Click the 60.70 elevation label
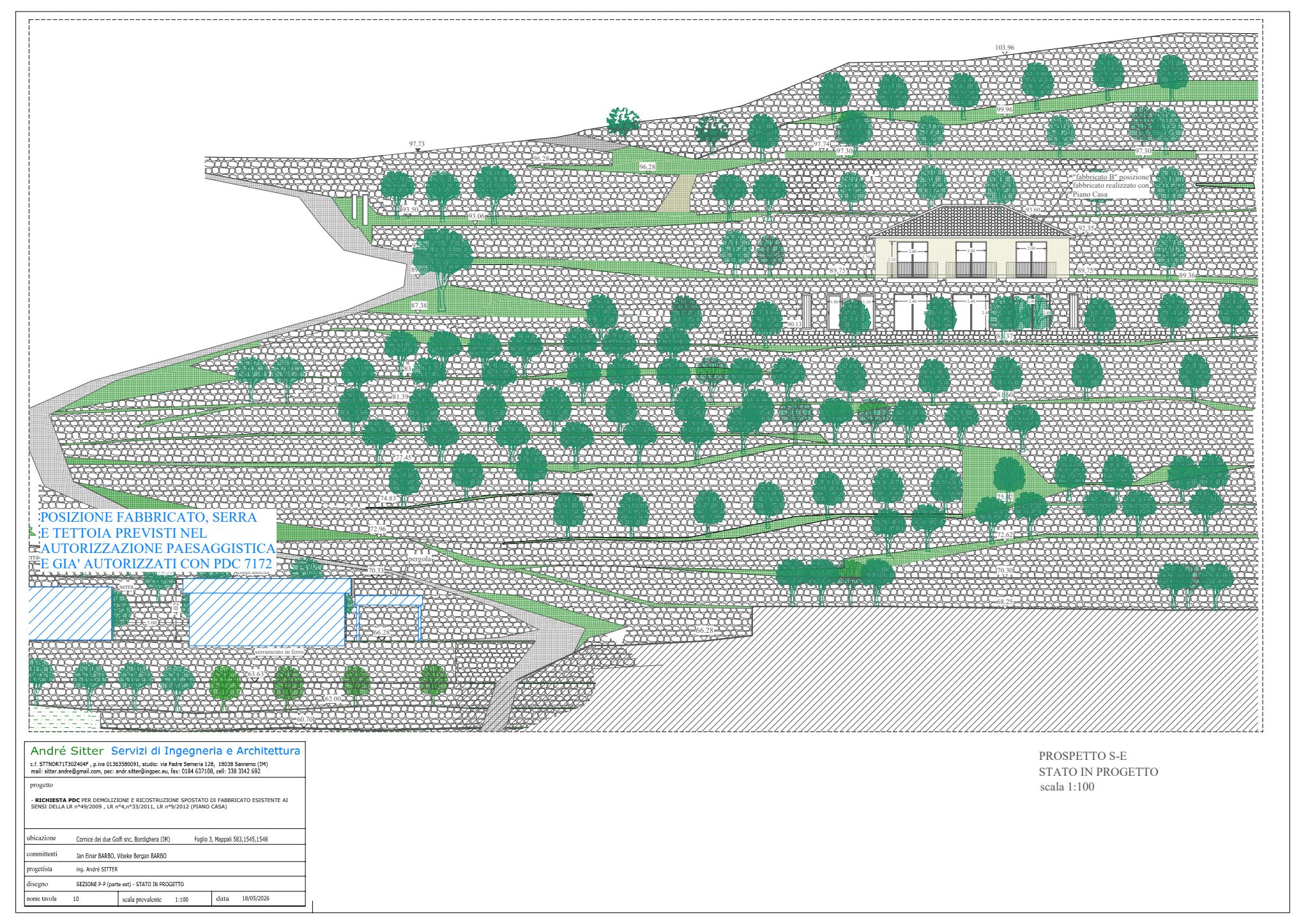Screen dimensions: 1308x924 click(x=305, y=719)
